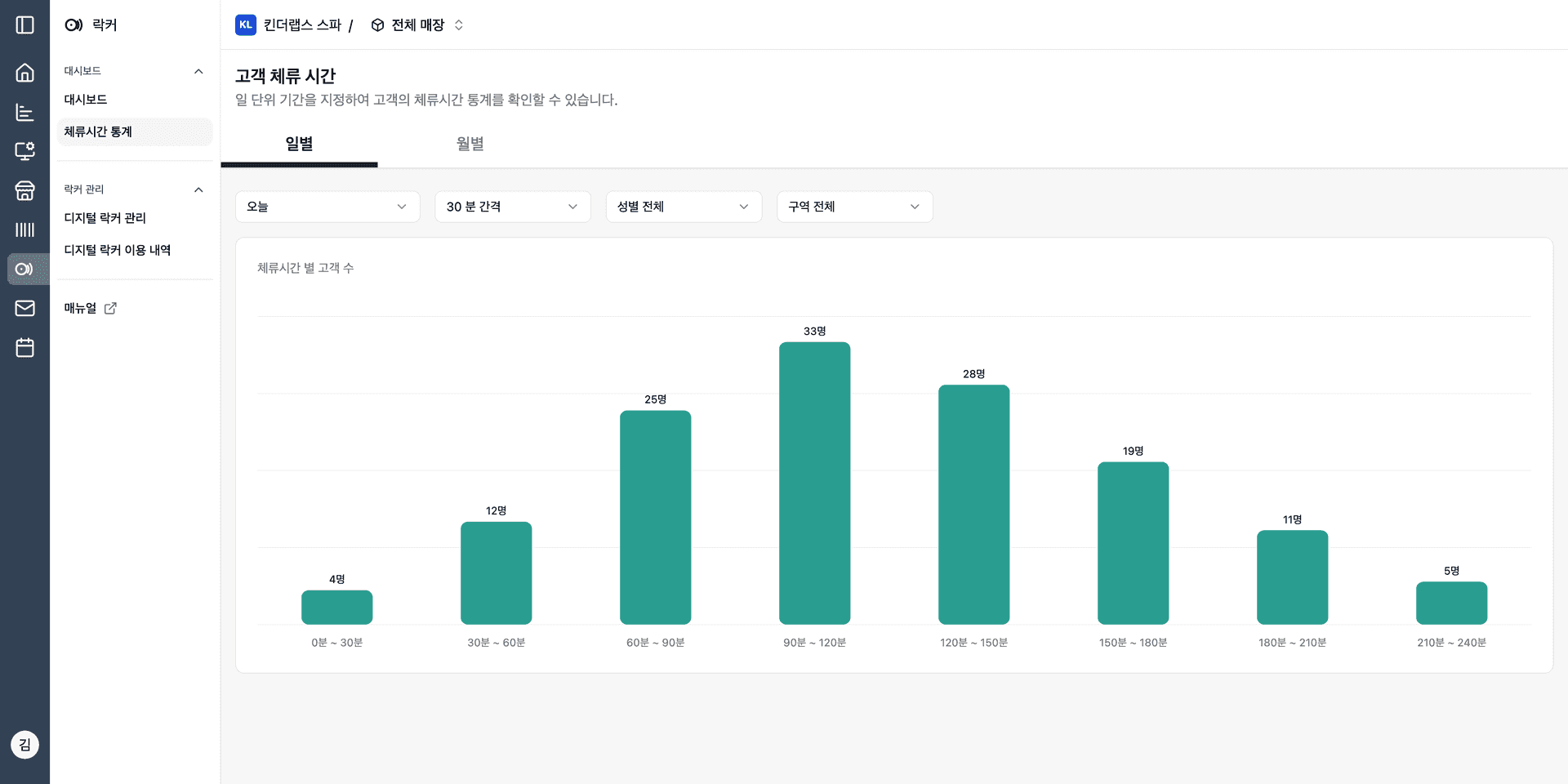Click the 고객 체류 시간 page heading
The width and height of the screenshot is (1568, 784).
click(x=285, y=76)
